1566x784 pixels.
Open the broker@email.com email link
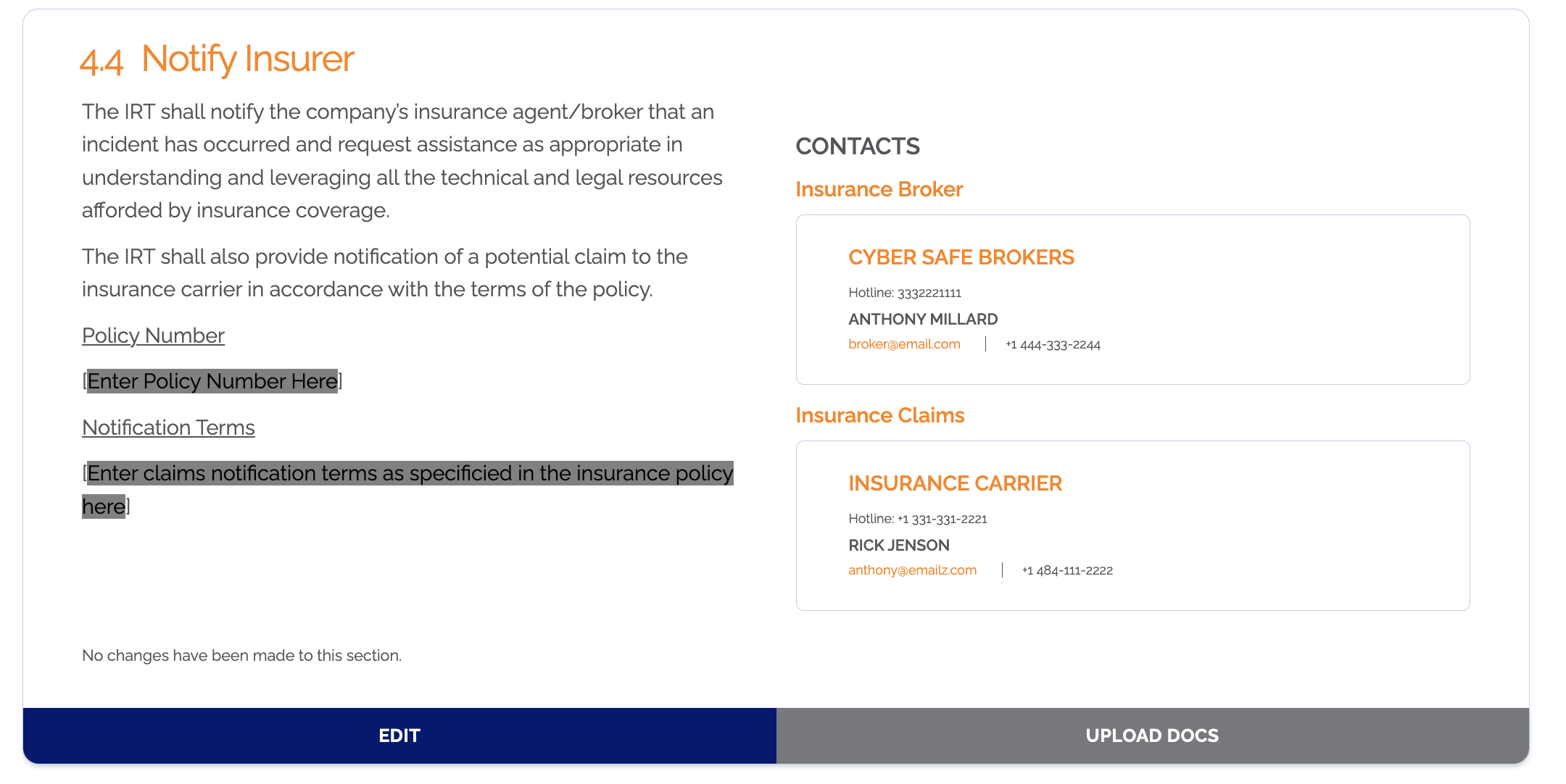coord(904,344)
